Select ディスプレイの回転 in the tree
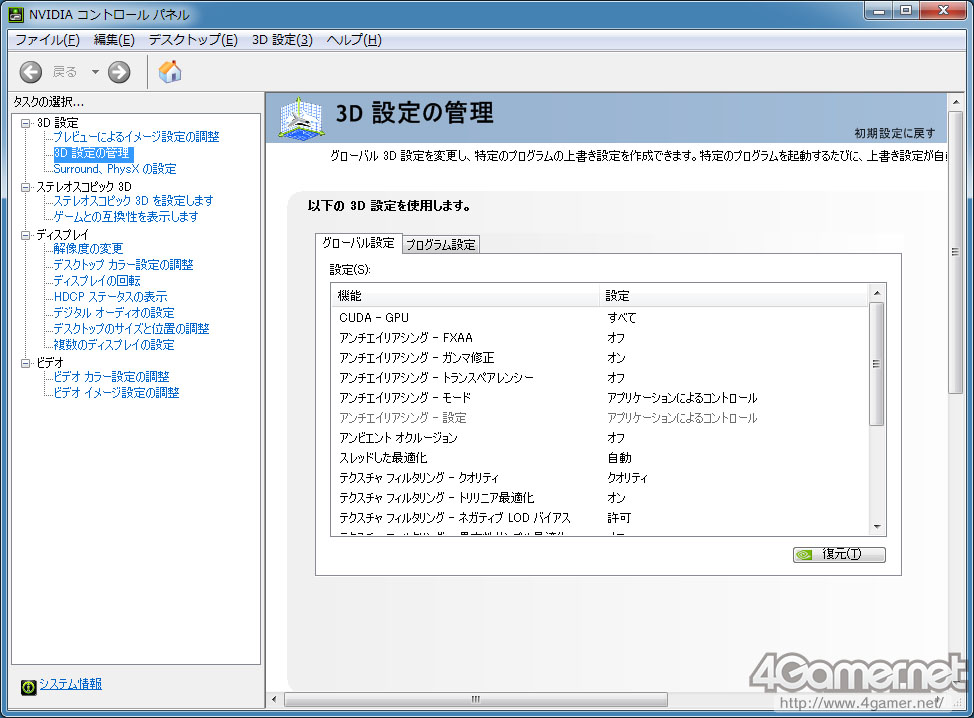The width and height of the screenshot is (974, 718). [97, 281]
